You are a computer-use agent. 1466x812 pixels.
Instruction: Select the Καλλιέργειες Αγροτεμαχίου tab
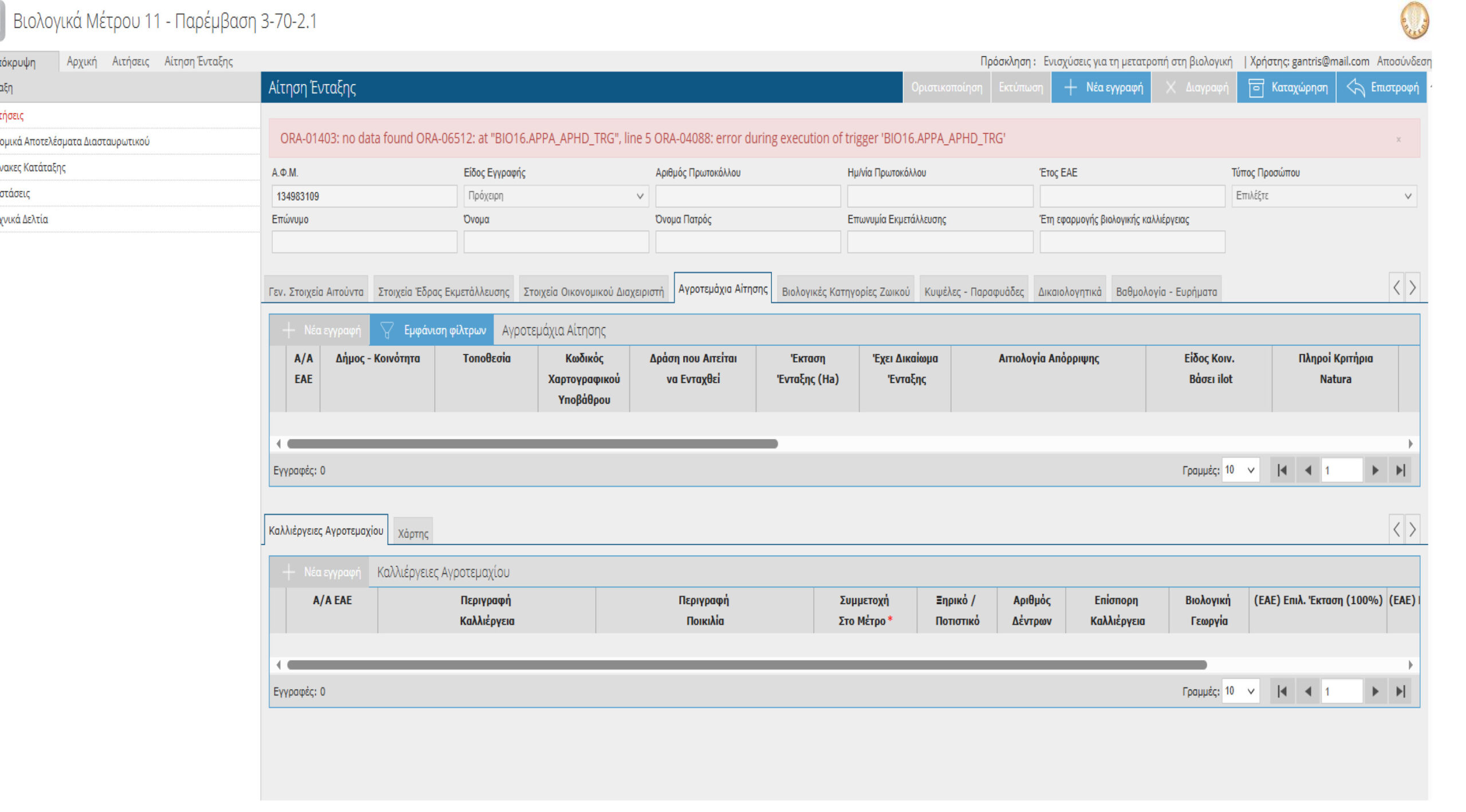(x=326, y=530)
